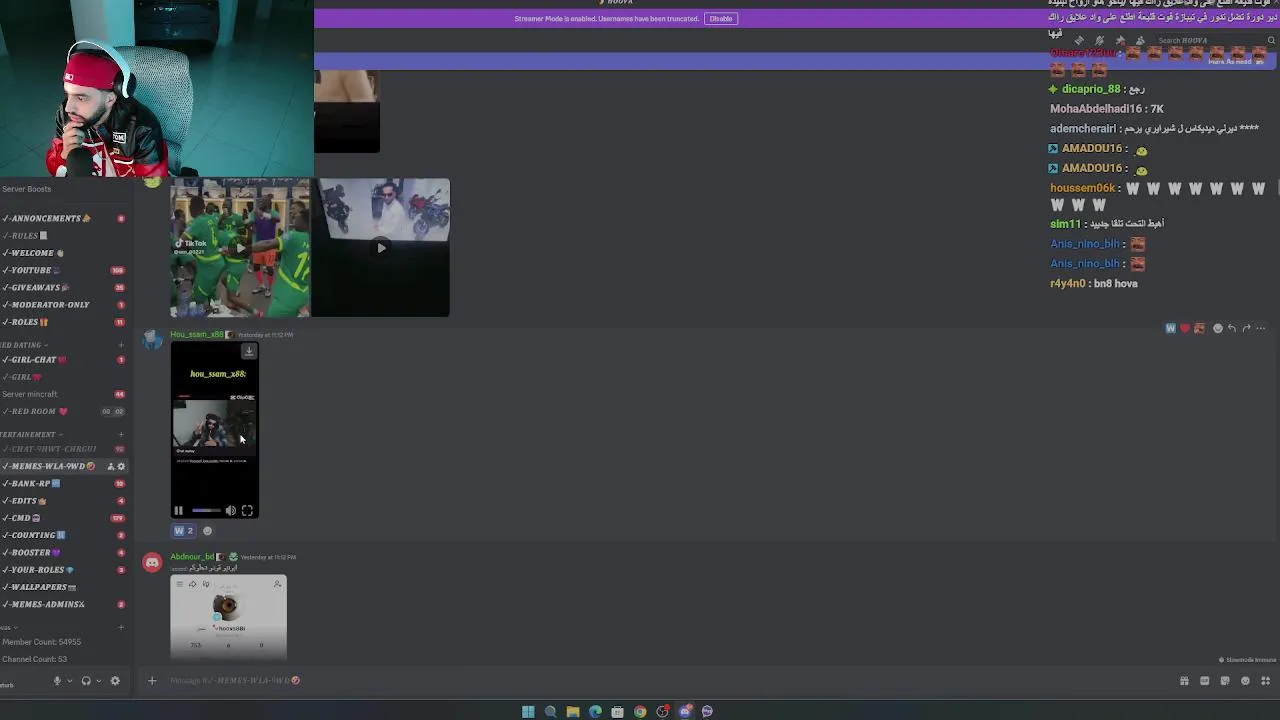Toggle the W reaction with count 2
This screenshot has height=720, width=1280.
184,531
